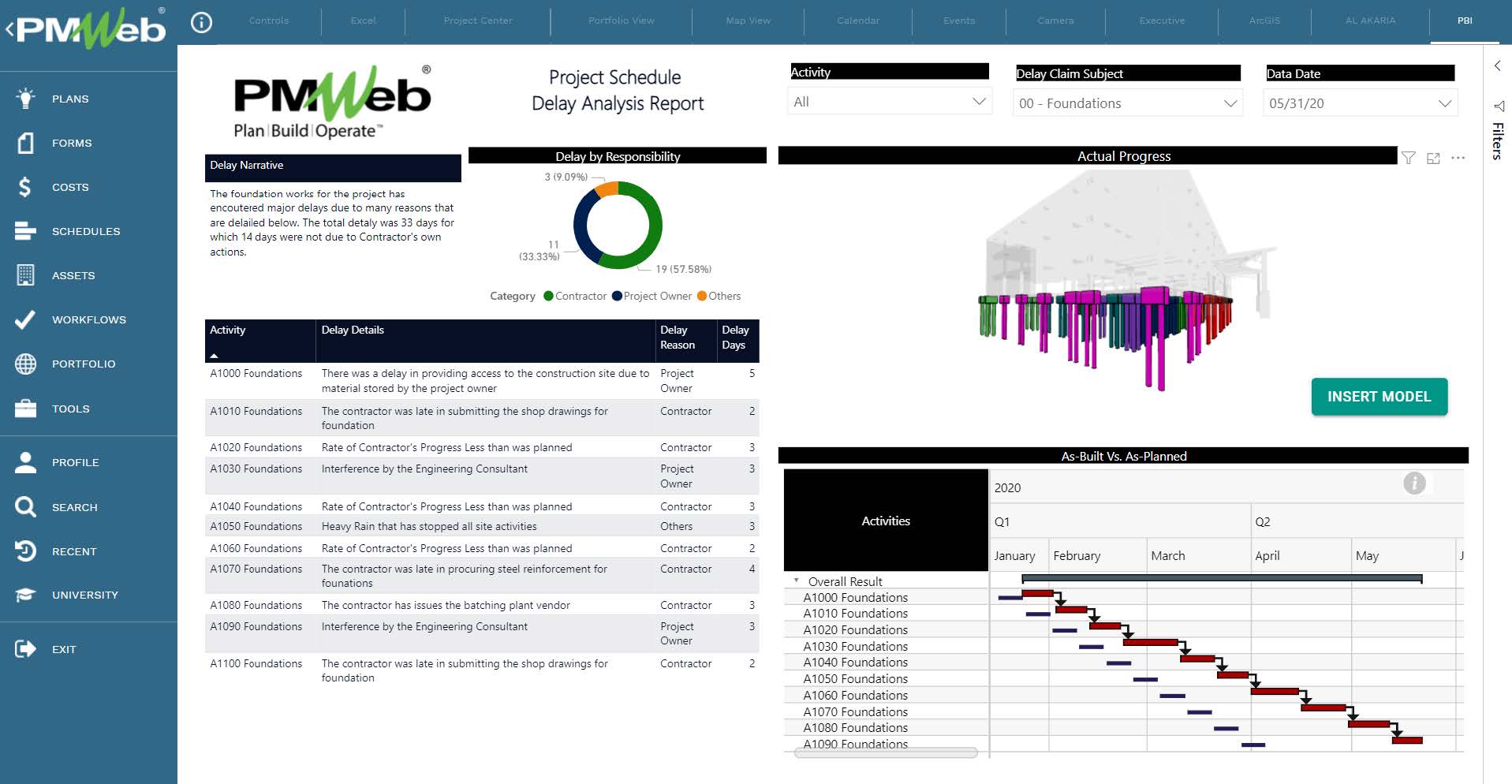
Task: Open the Tools briefcase icon
Action: point(25,409)
